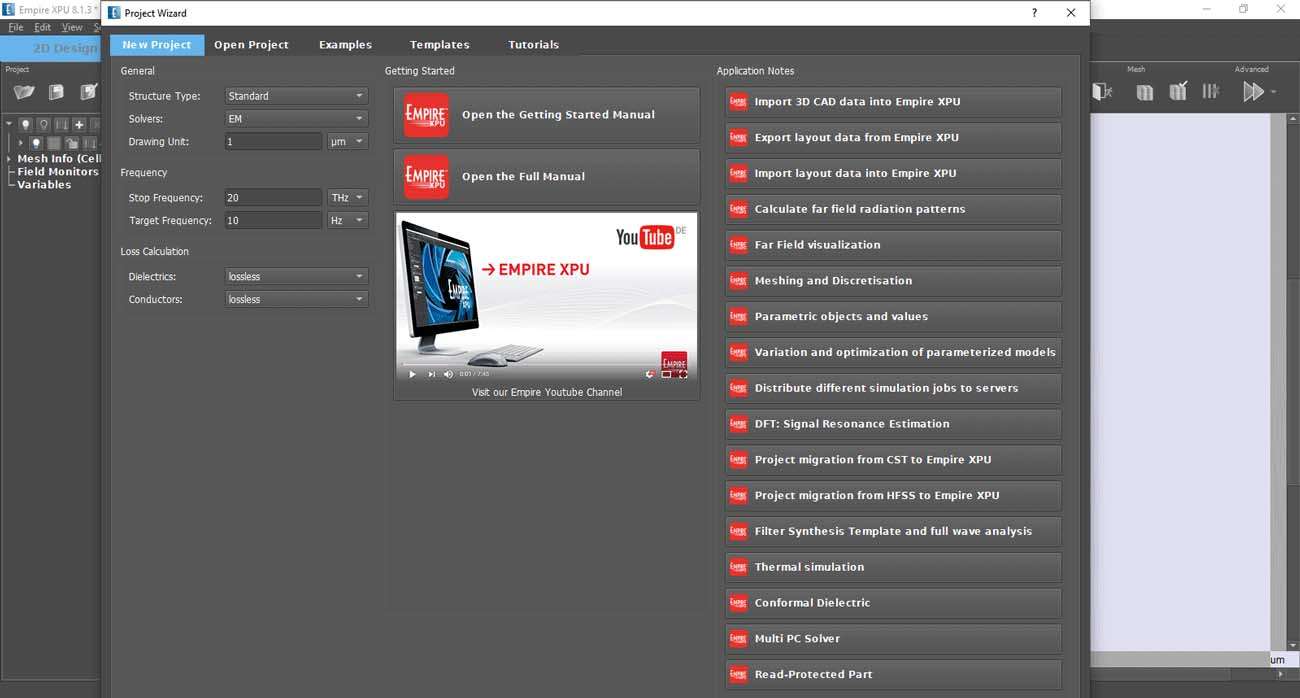
Task: Click the double-arrow run simulation icon
Action: click(1252, 92)
